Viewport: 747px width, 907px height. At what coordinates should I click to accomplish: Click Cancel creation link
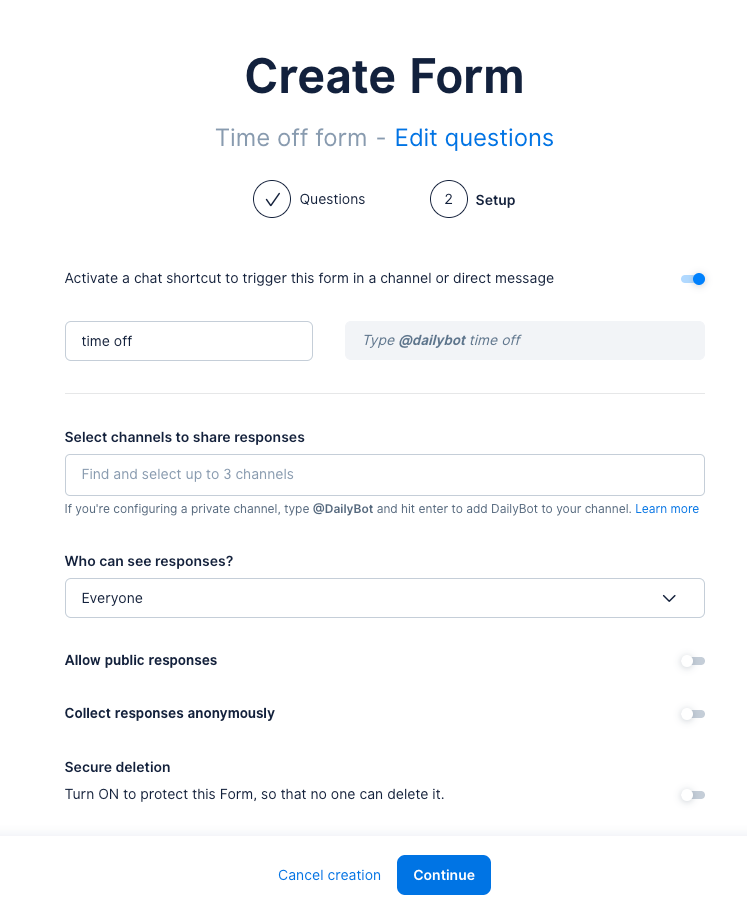click(329, 875)
